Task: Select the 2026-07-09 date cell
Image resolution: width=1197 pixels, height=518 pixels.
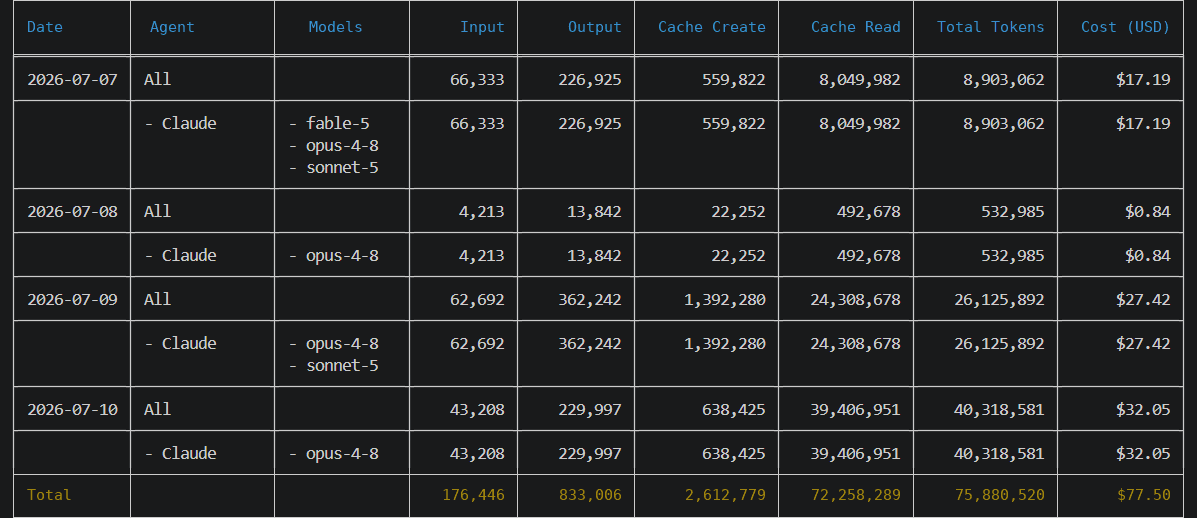Action: point(73,299)
